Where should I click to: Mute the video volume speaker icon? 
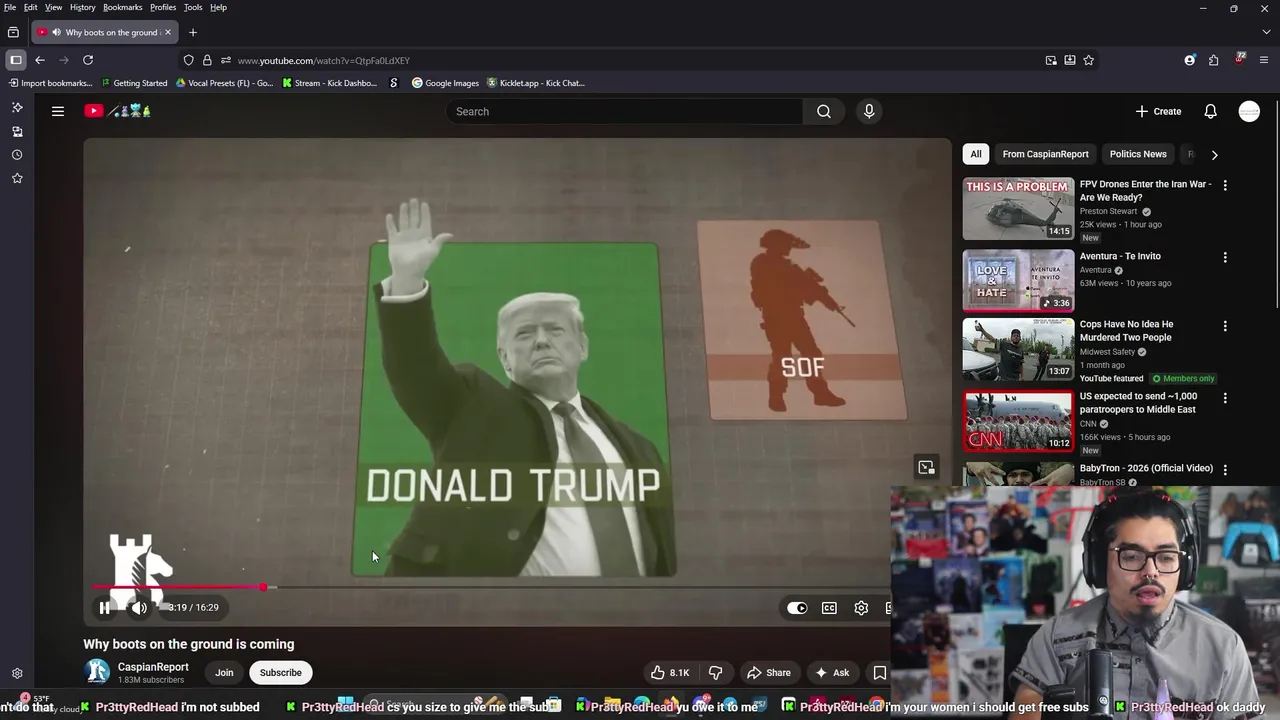139,607
